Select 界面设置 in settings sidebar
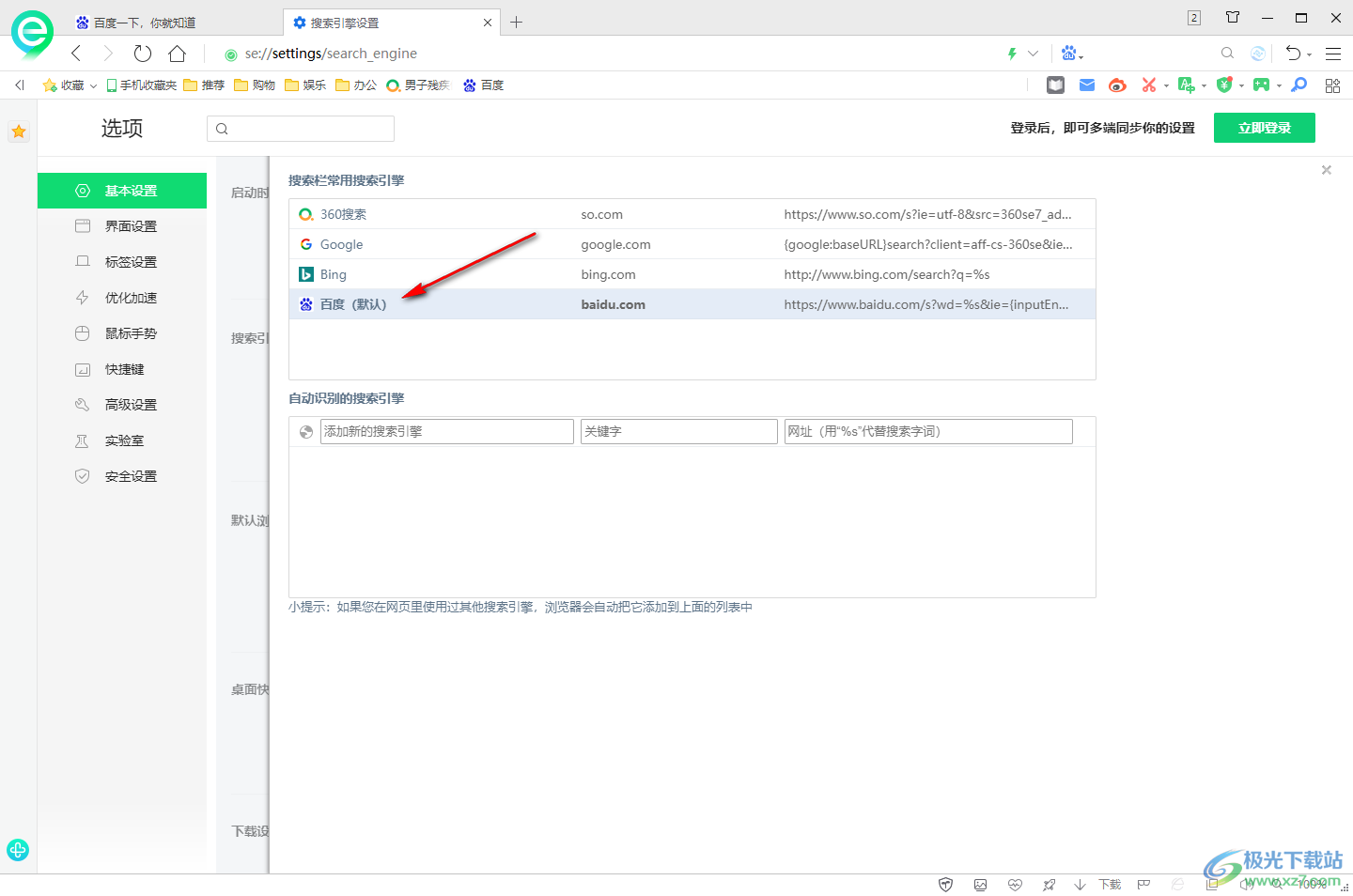 coord(122,226)
